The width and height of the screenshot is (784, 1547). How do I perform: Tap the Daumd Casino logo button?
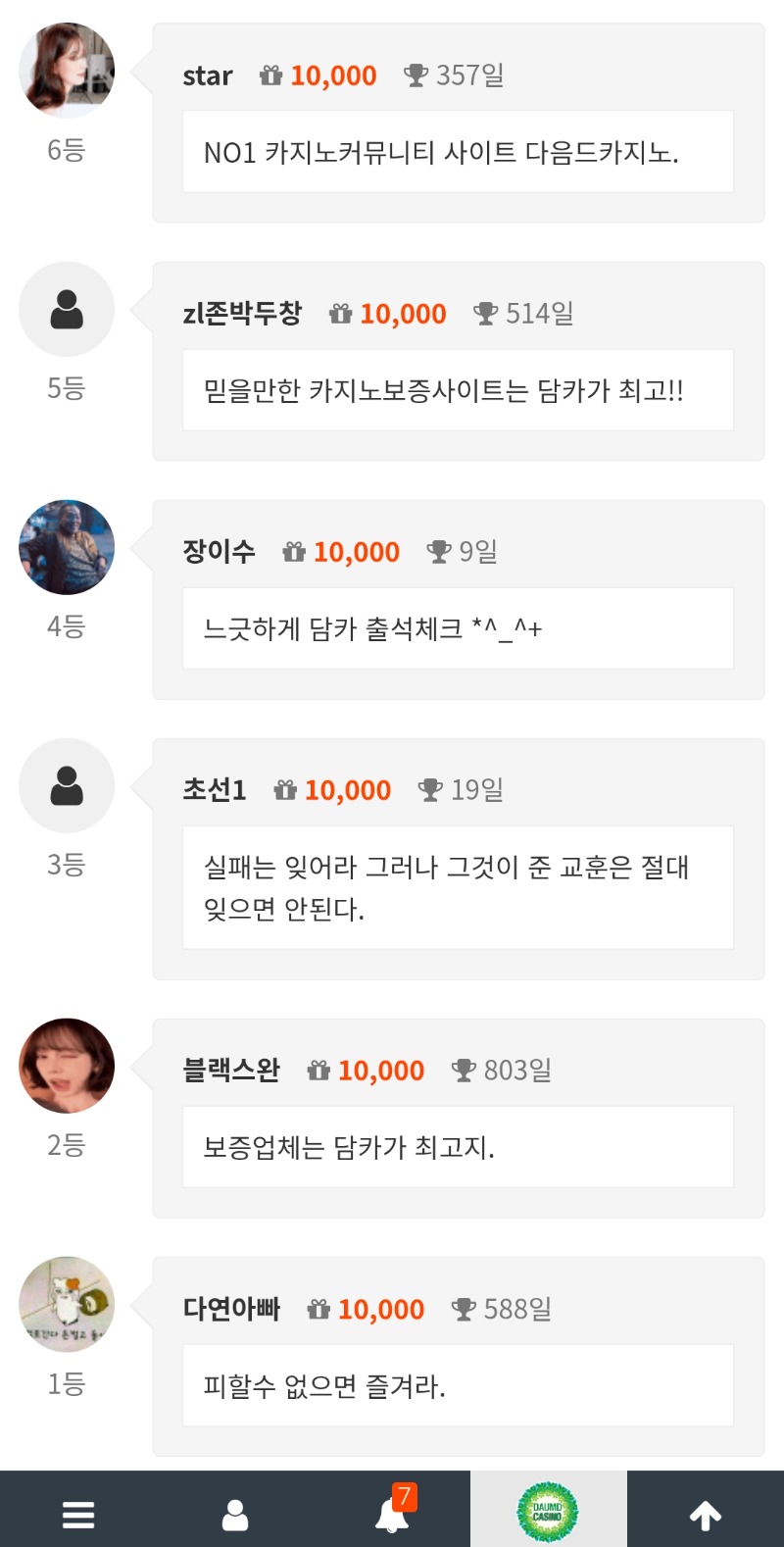[548, 1513]
